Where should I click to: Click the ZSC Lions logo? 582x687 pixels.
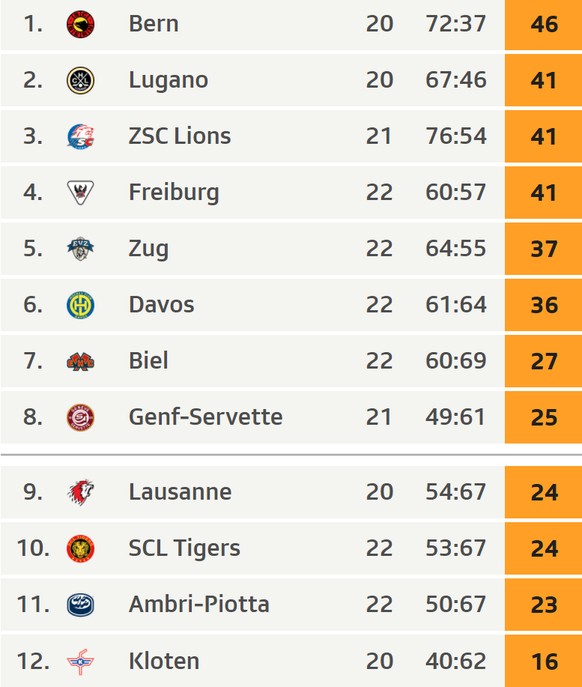pos(80,136)
